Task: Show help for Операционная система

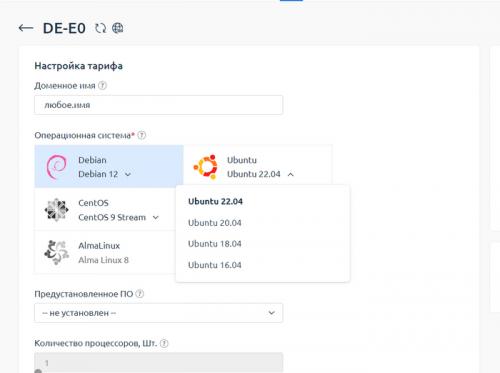Action: click(142, 135)
